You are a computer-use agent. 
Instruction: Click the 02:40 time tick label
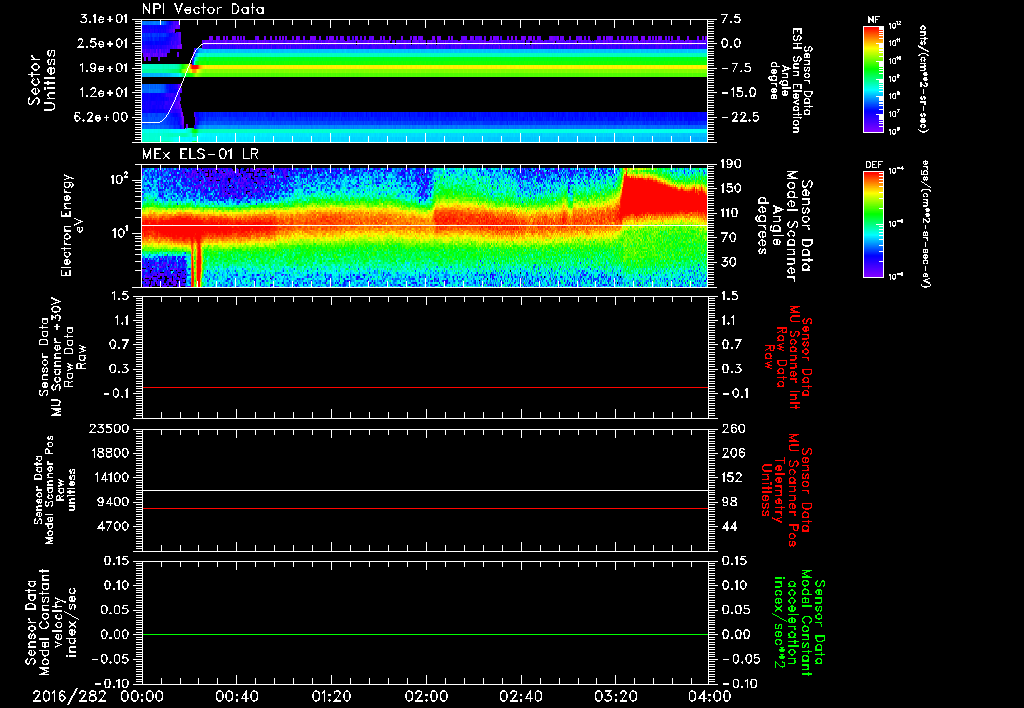pos(520,696)
